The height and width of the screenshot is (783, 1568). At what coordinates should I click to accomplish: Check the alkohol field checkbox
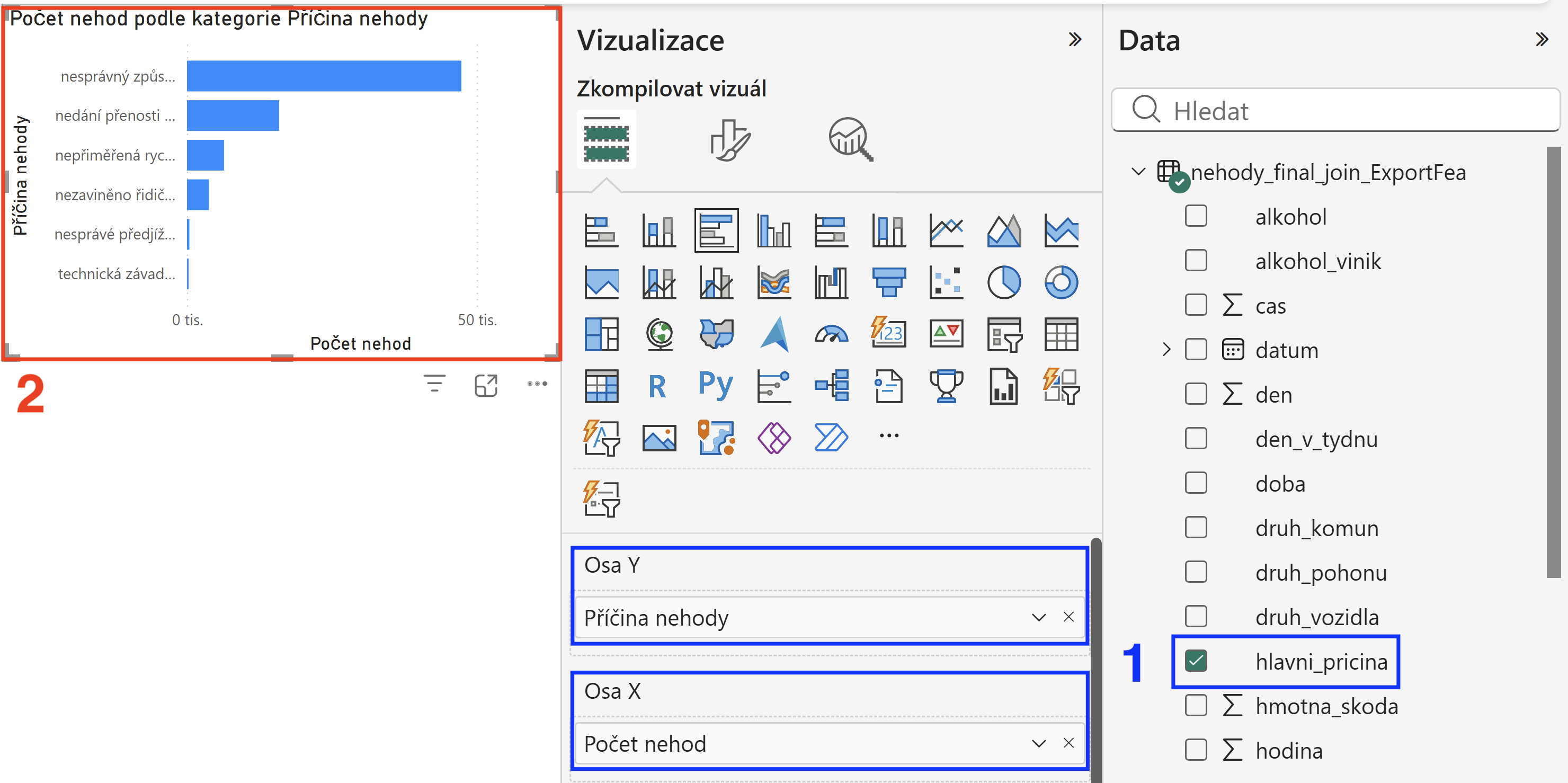tap(1196, 216)
